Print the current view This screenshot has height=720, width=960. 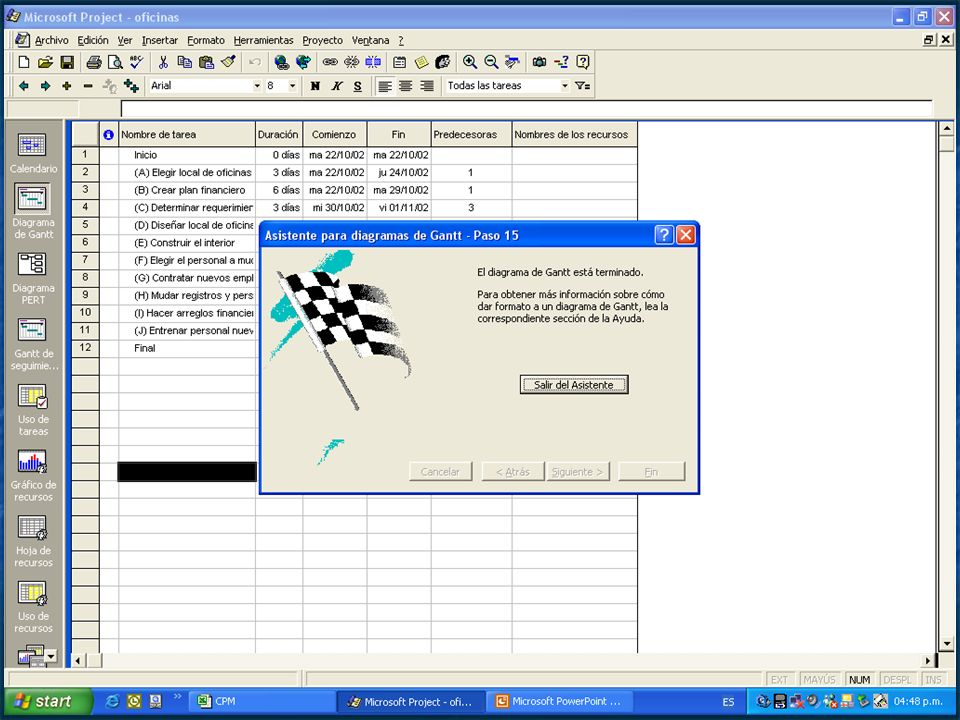pyautogui.click(x=94, y=62)
